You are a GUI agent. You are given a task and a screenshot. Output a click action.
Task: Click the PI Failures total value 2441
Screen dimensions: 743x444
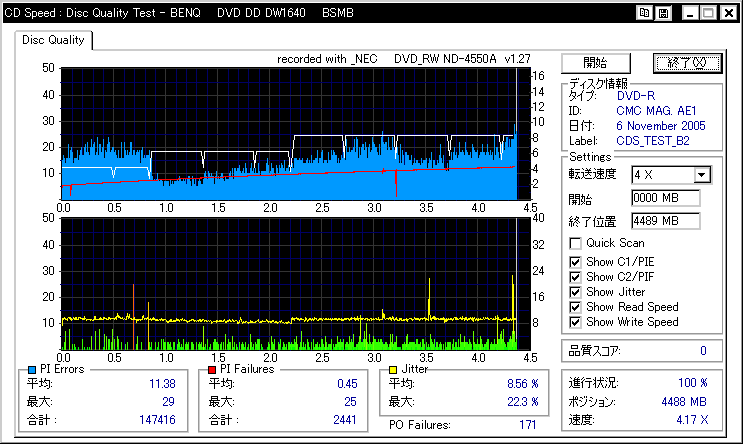point(344,420)
